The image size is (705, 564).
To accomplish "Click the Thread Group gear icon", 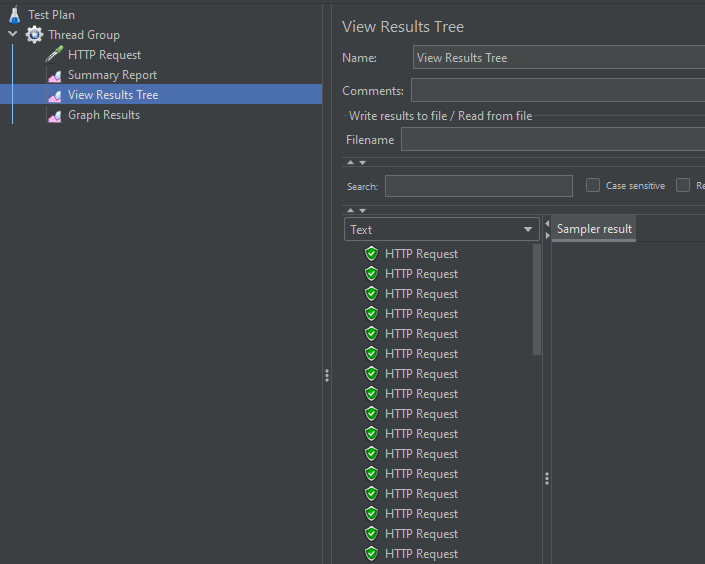I will point(35,35).
